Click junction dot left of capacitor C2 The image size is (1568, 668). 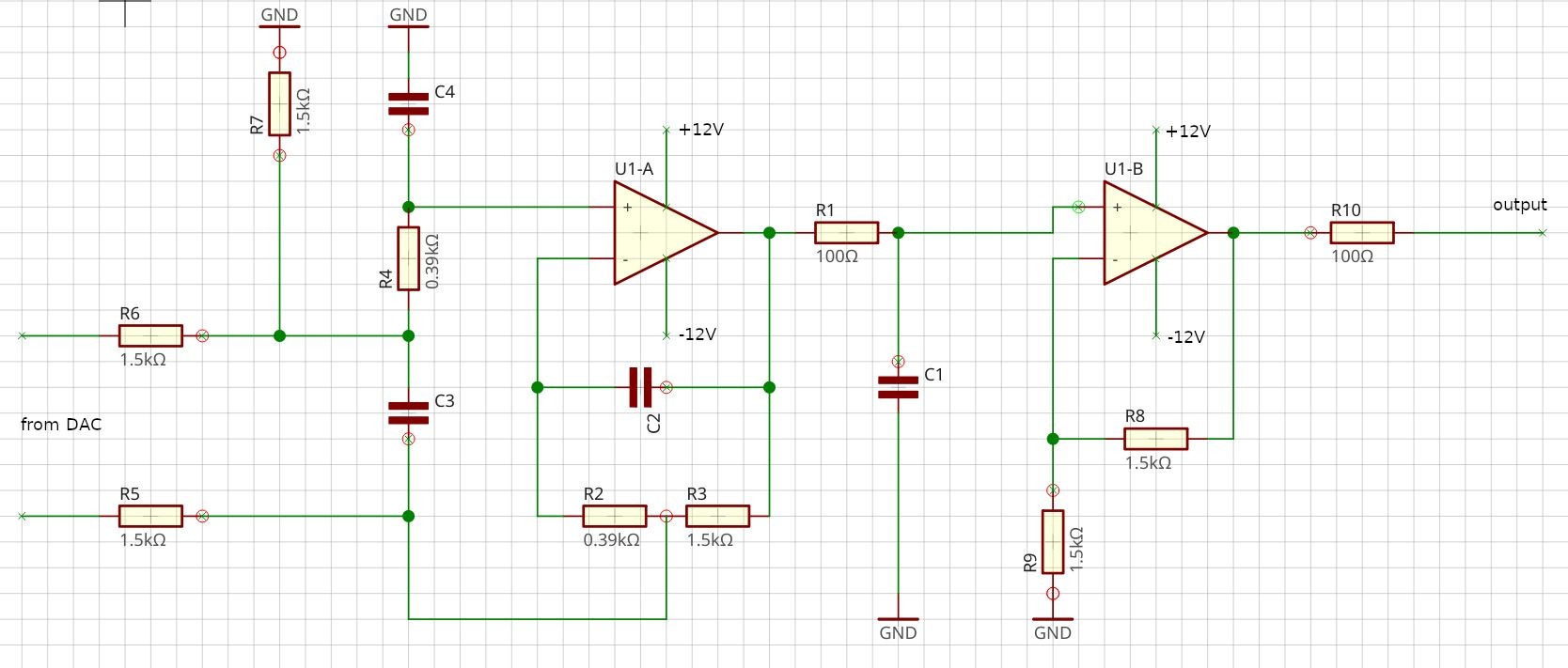coord(537,387)
